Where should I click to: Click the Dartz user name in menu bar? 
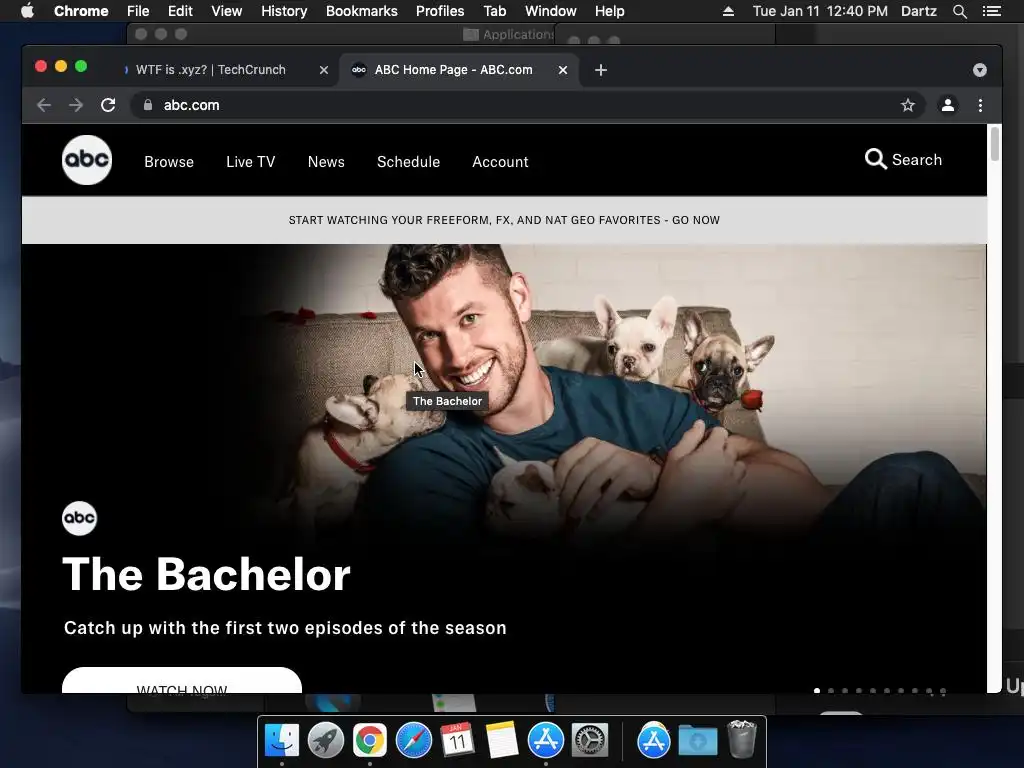919,11
